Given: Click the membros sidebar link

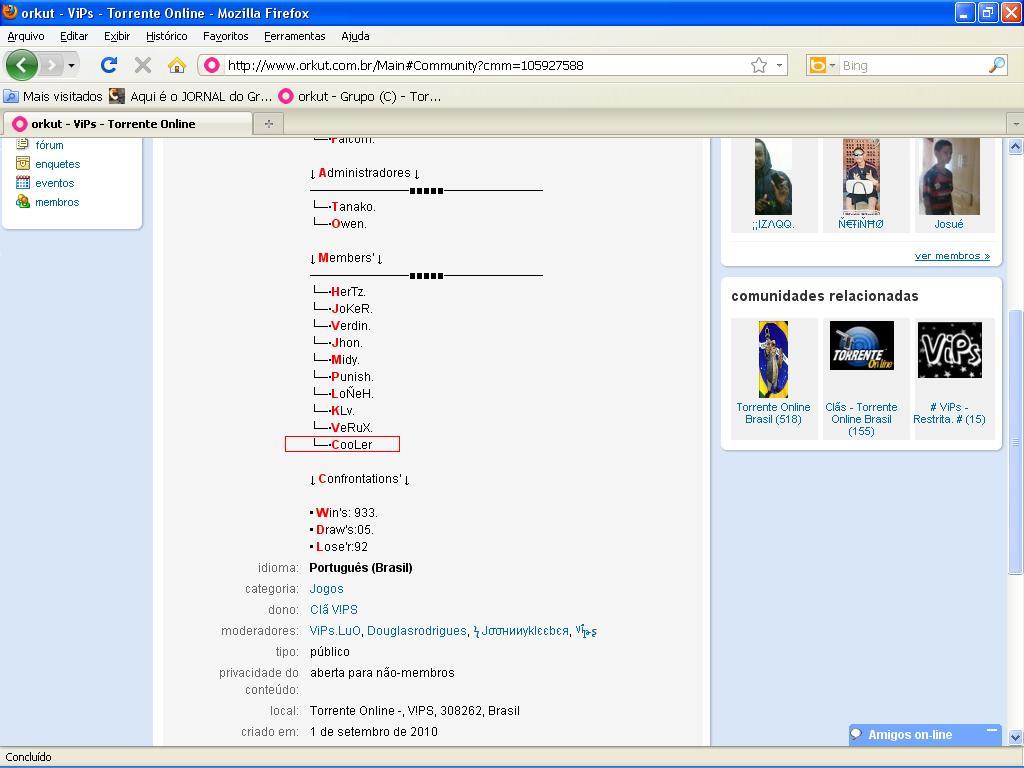Looking at the screenshot, I should point(57,202).
